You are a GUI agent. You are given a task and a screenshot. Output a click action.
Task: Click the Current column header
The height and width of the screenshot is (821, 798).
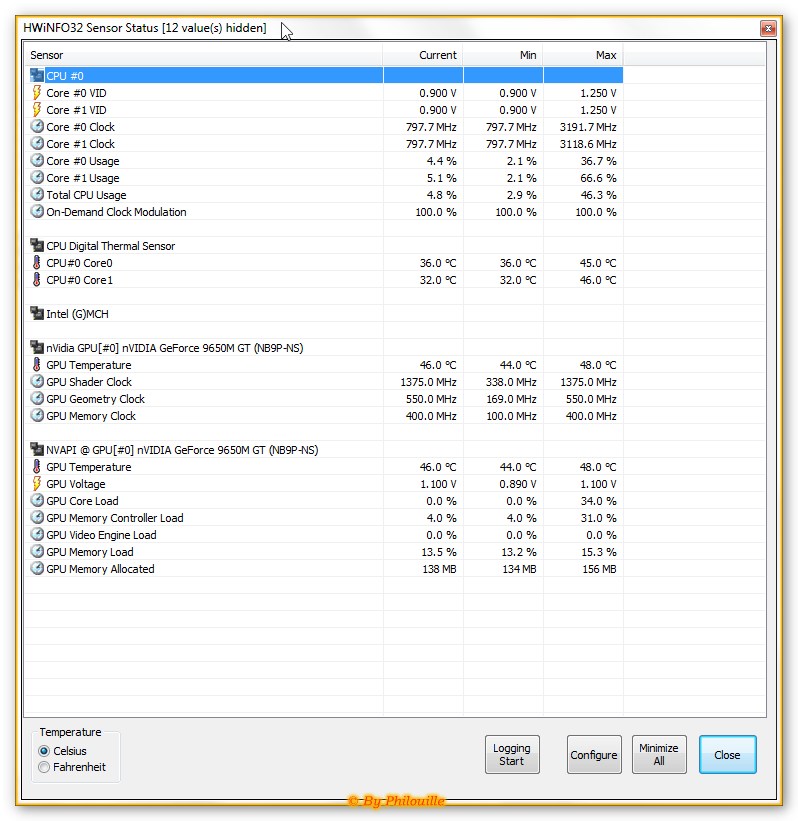coord(423,55)
